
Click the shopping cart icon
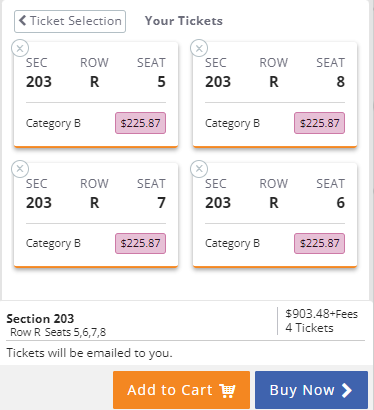(x=227, y=390)
